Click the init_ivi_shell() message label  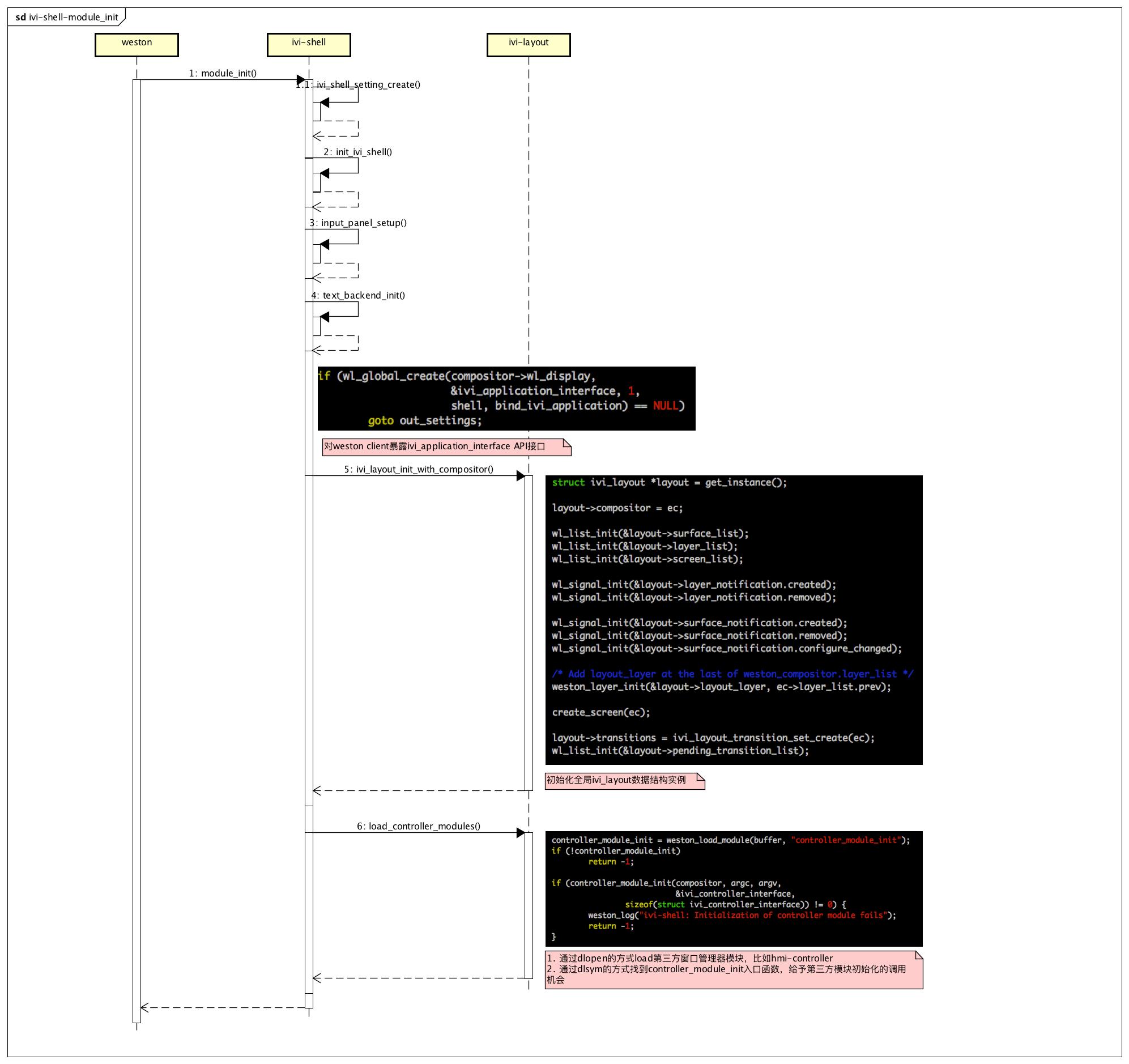click(x=358, y=152)
